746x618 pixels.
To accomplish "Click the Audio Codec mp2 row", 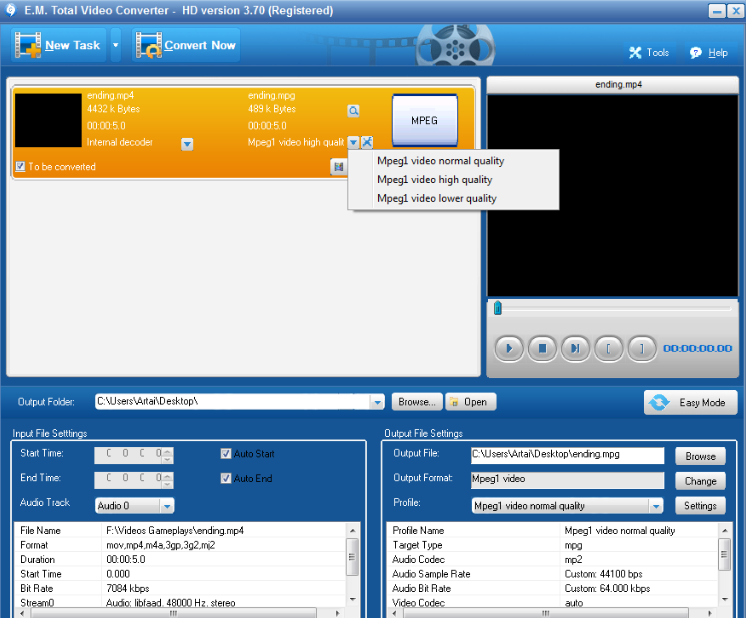I will 553,559.
